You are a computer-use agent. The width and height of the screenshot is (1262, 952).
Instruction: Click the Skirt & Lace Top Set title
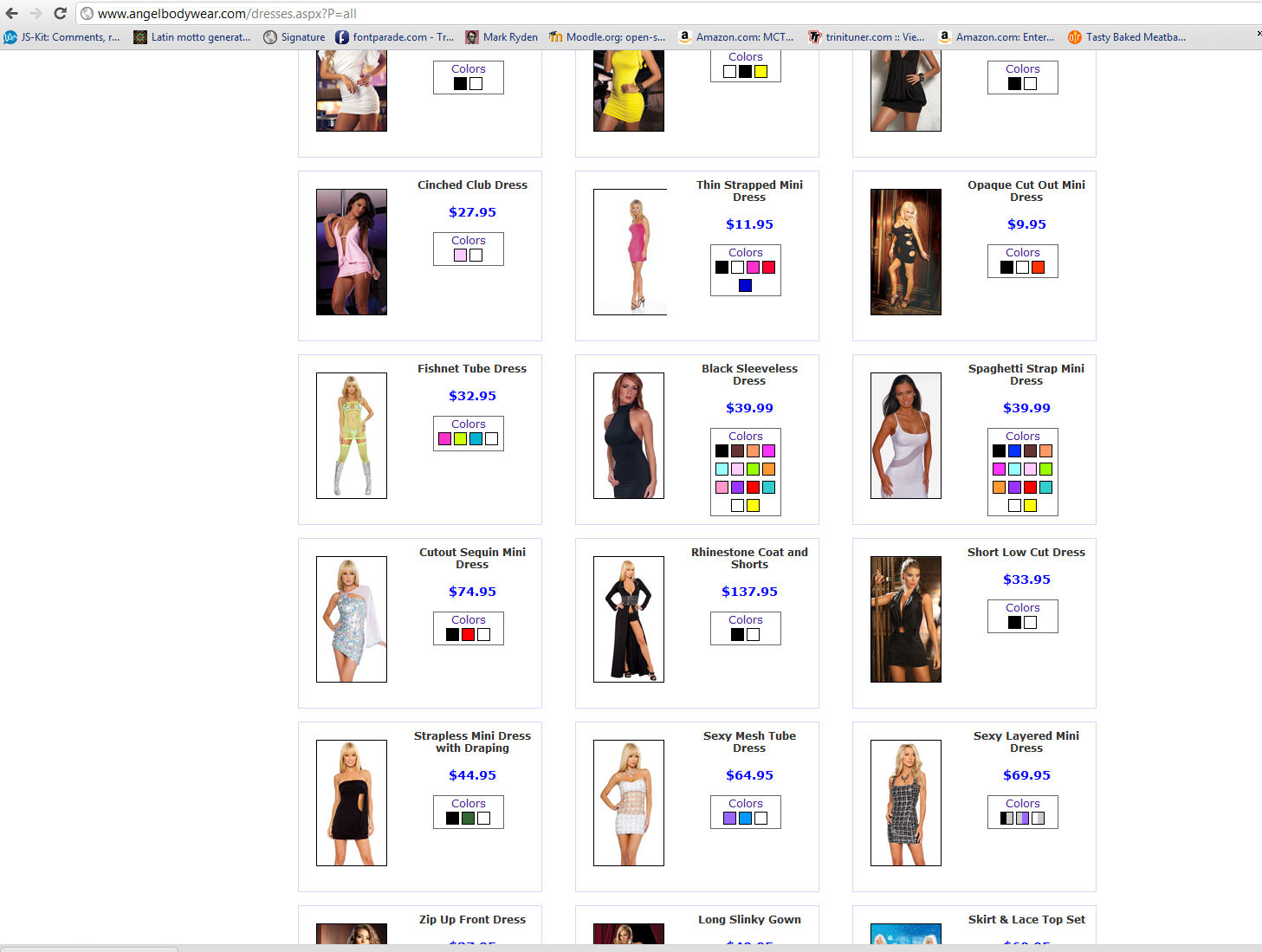point(1026,920)
